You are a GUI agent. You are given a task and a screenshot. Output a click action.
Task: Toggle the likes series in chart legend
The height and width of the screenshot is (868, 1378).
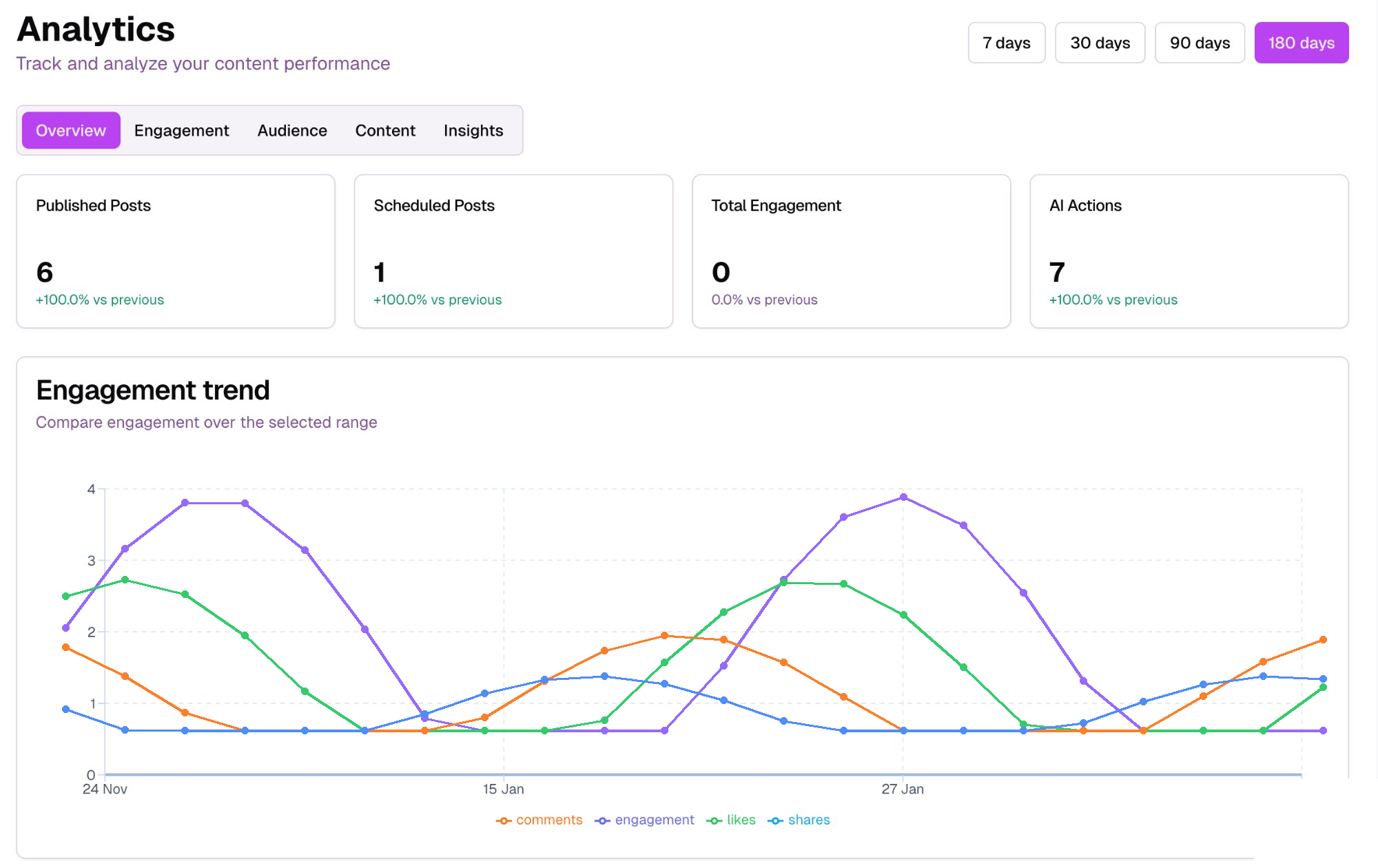coord(731,820)
